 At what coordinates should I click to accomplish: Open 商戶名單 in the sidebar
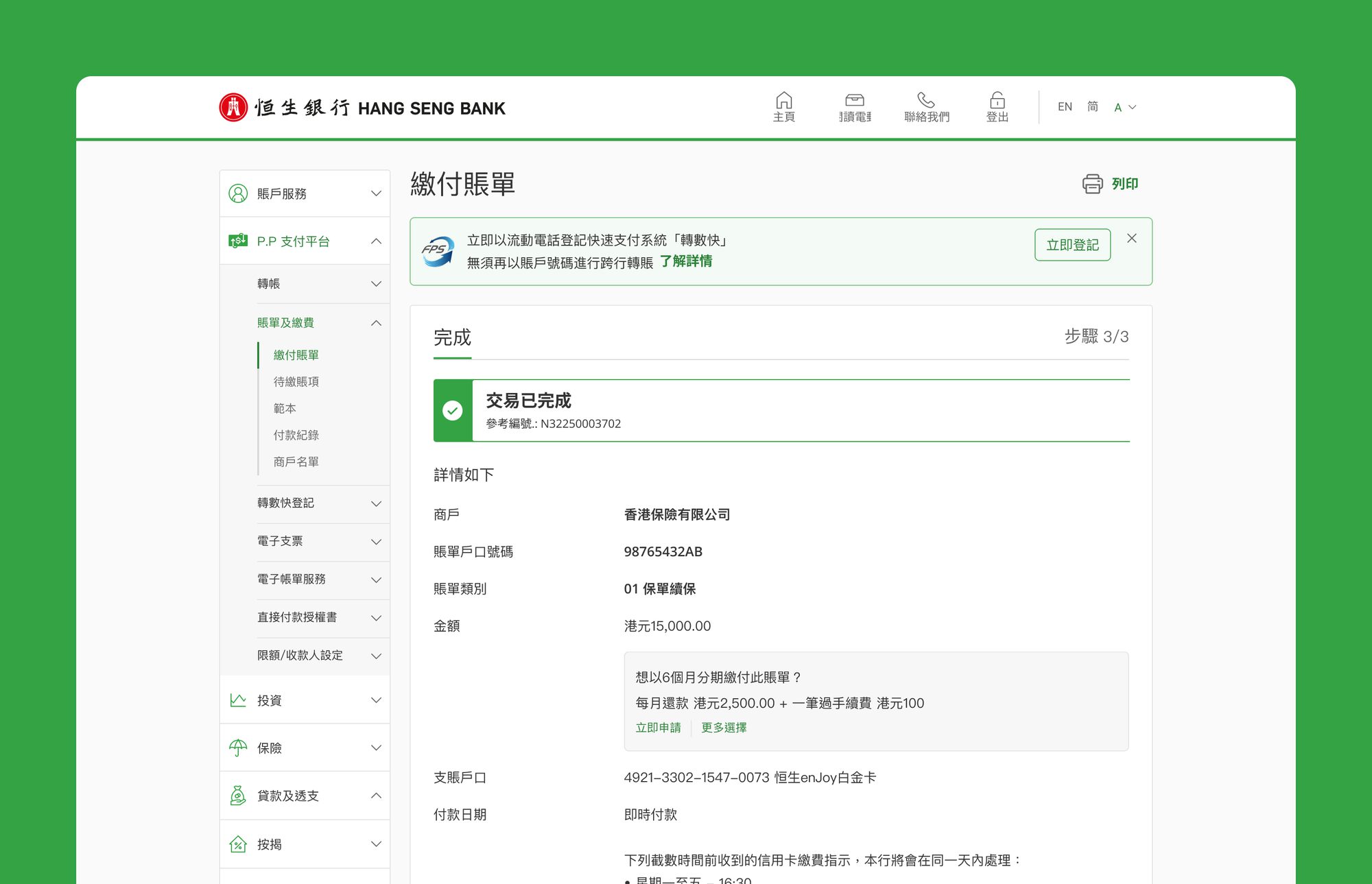click(x=296, y=462)
